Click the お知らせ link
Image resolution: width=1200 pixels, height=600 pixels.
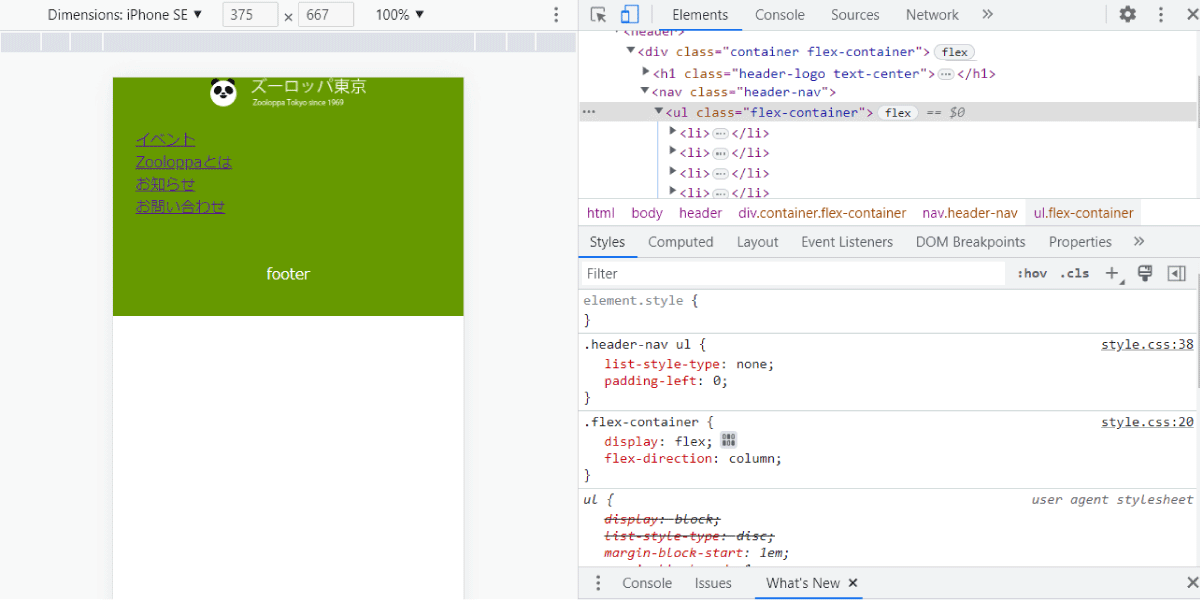[166, 184]
